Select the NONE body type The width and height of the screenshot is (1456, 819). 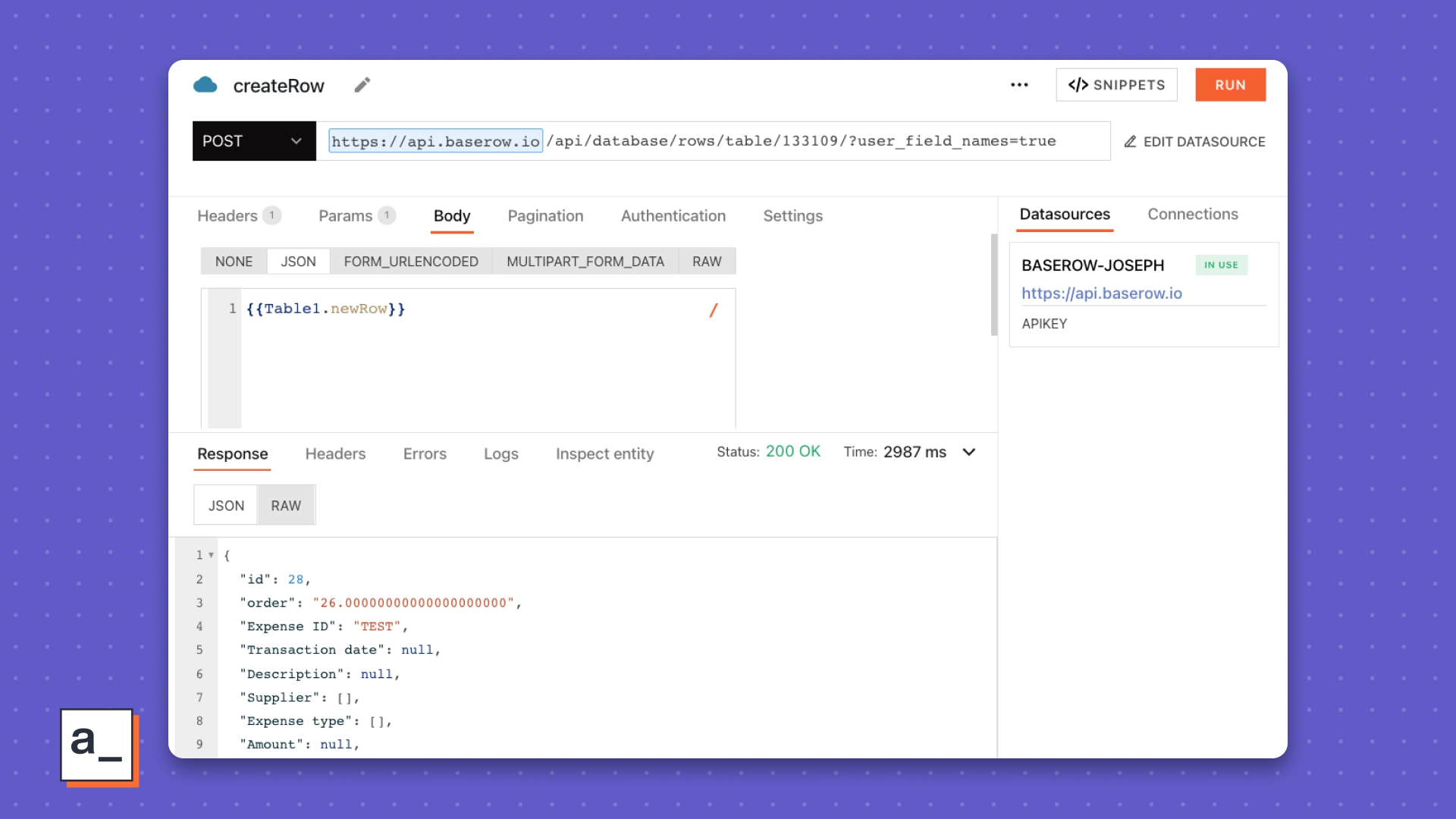[x=234, y=262]
